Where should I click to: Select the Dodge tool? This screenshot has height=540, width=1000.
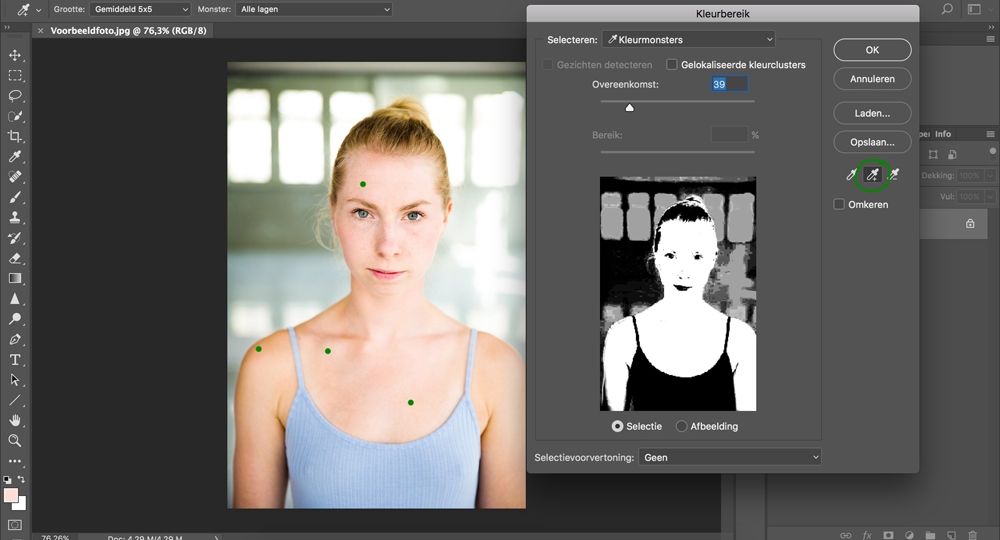coord(15,319)
